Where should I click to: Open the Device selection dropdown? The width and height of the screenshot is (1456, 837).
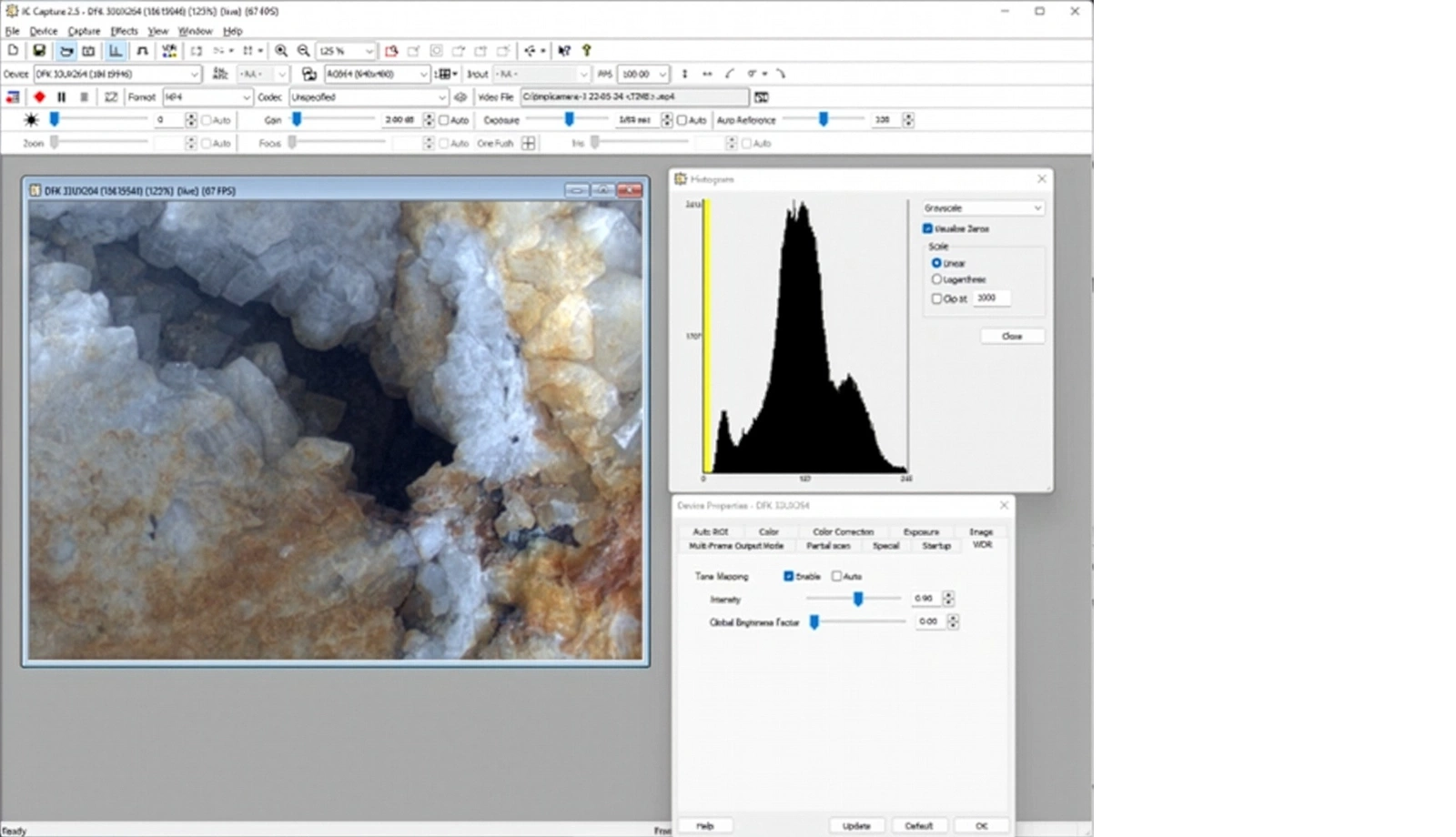click(117, 74)
